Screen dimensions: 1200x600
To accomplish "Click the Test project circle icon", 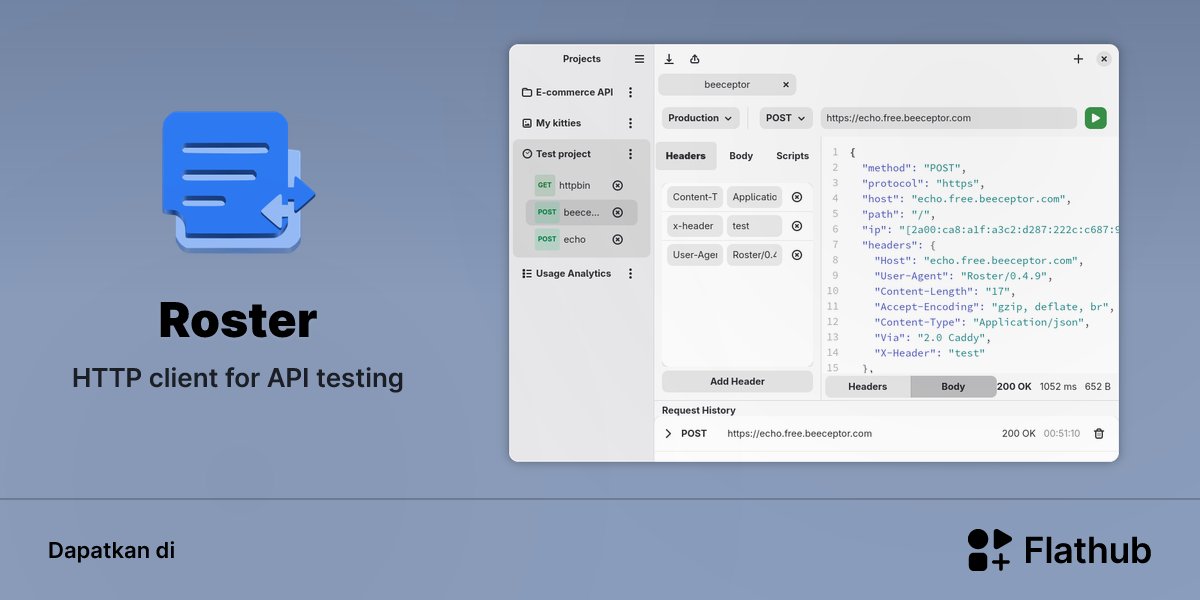I will 527,154.
